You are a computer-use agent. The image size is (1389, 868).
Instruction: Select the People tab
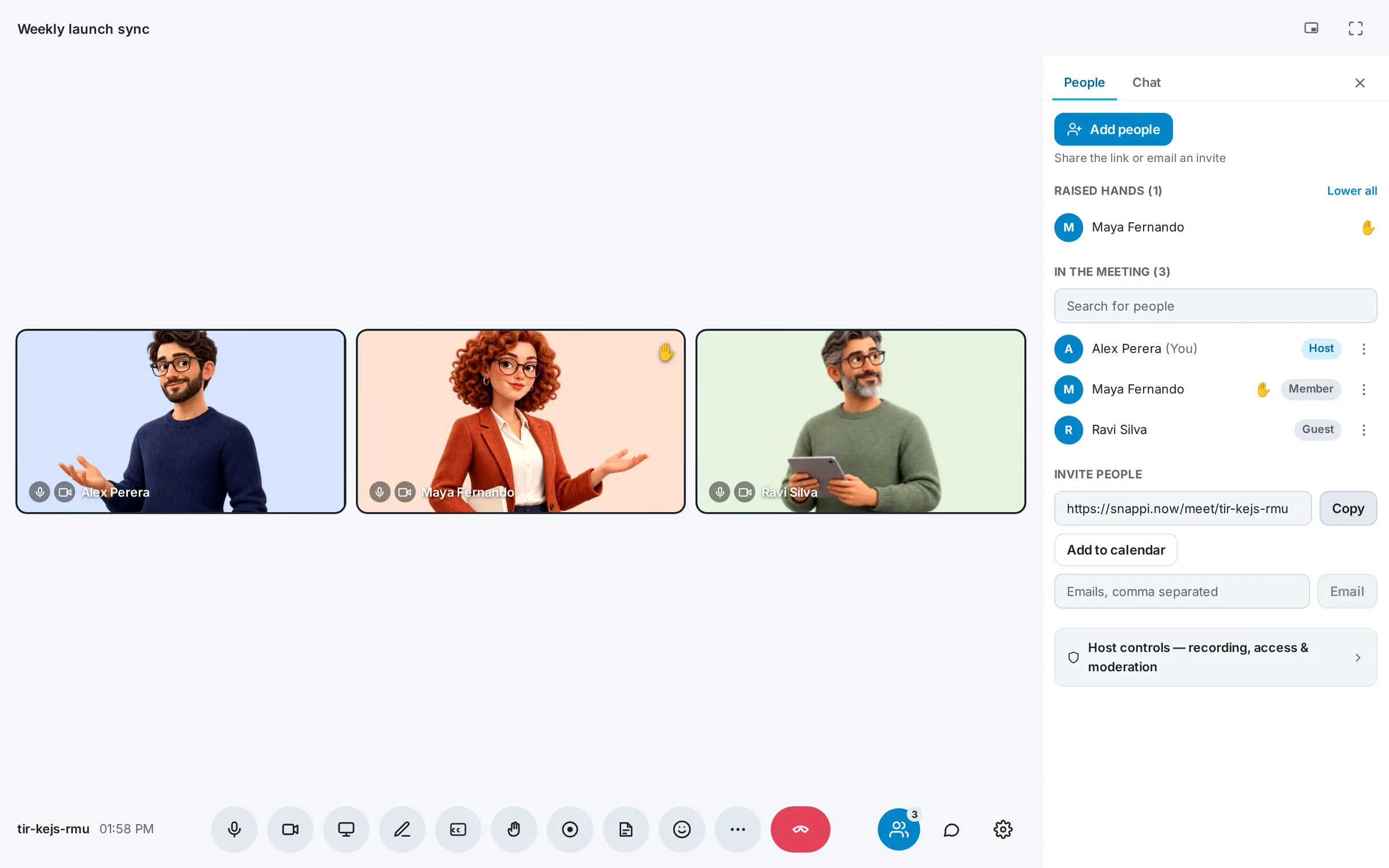1084,83
